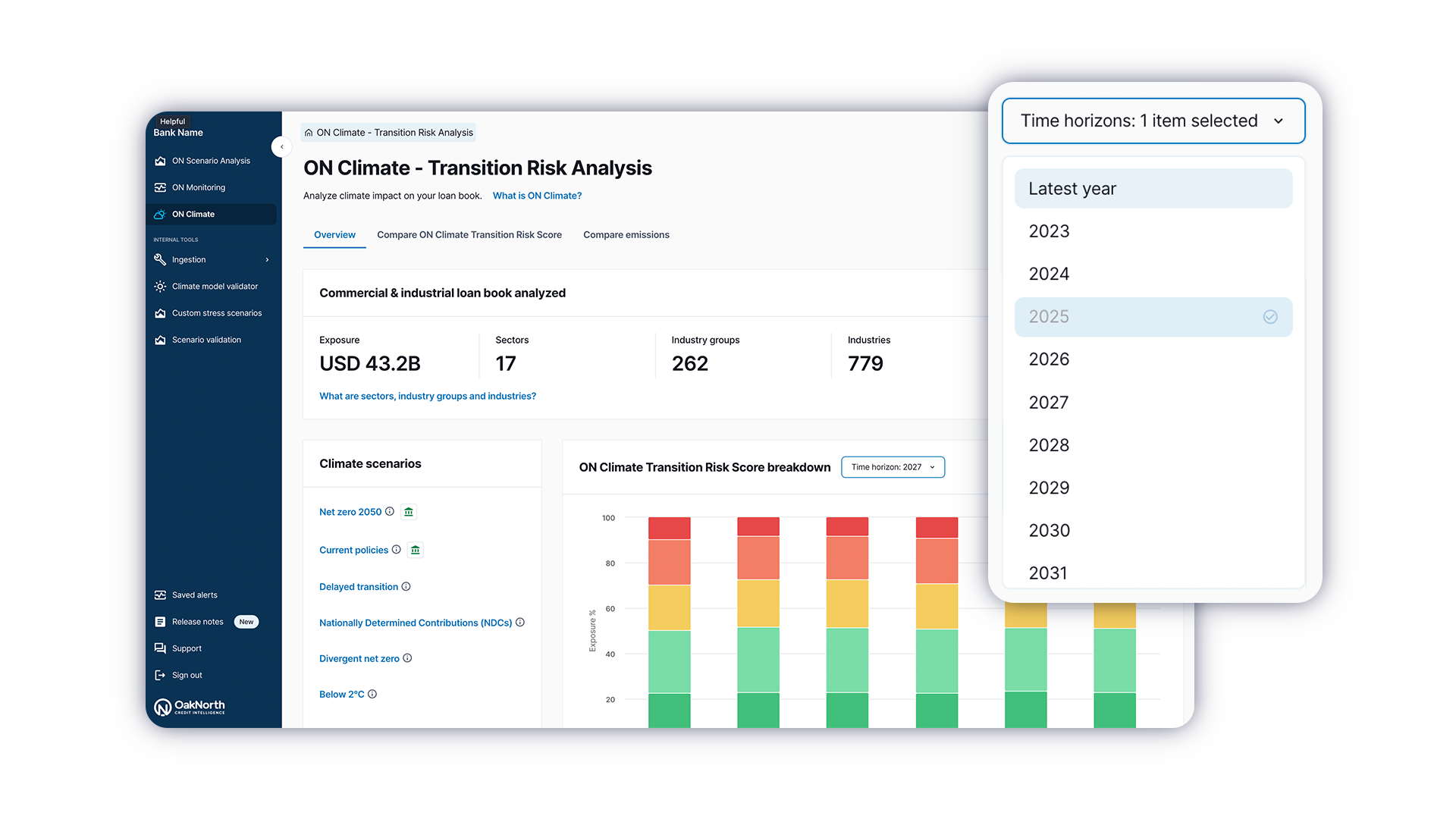
Task: Select 2029 in time horizons list
Action: click(1153, 488)
